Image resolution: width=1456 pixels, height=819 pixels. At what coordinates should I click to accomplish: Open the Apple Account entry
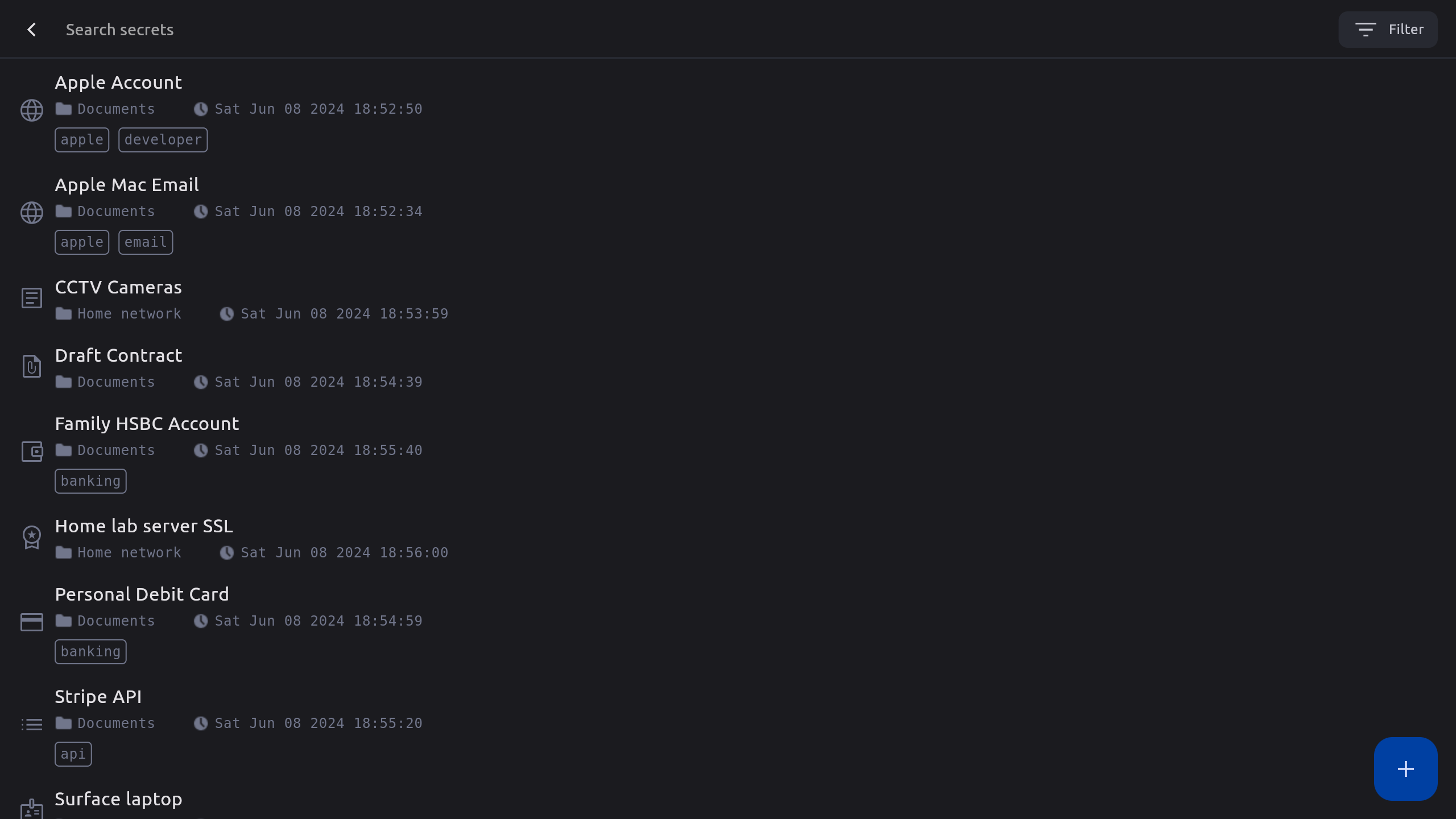(x=118, y=82)
